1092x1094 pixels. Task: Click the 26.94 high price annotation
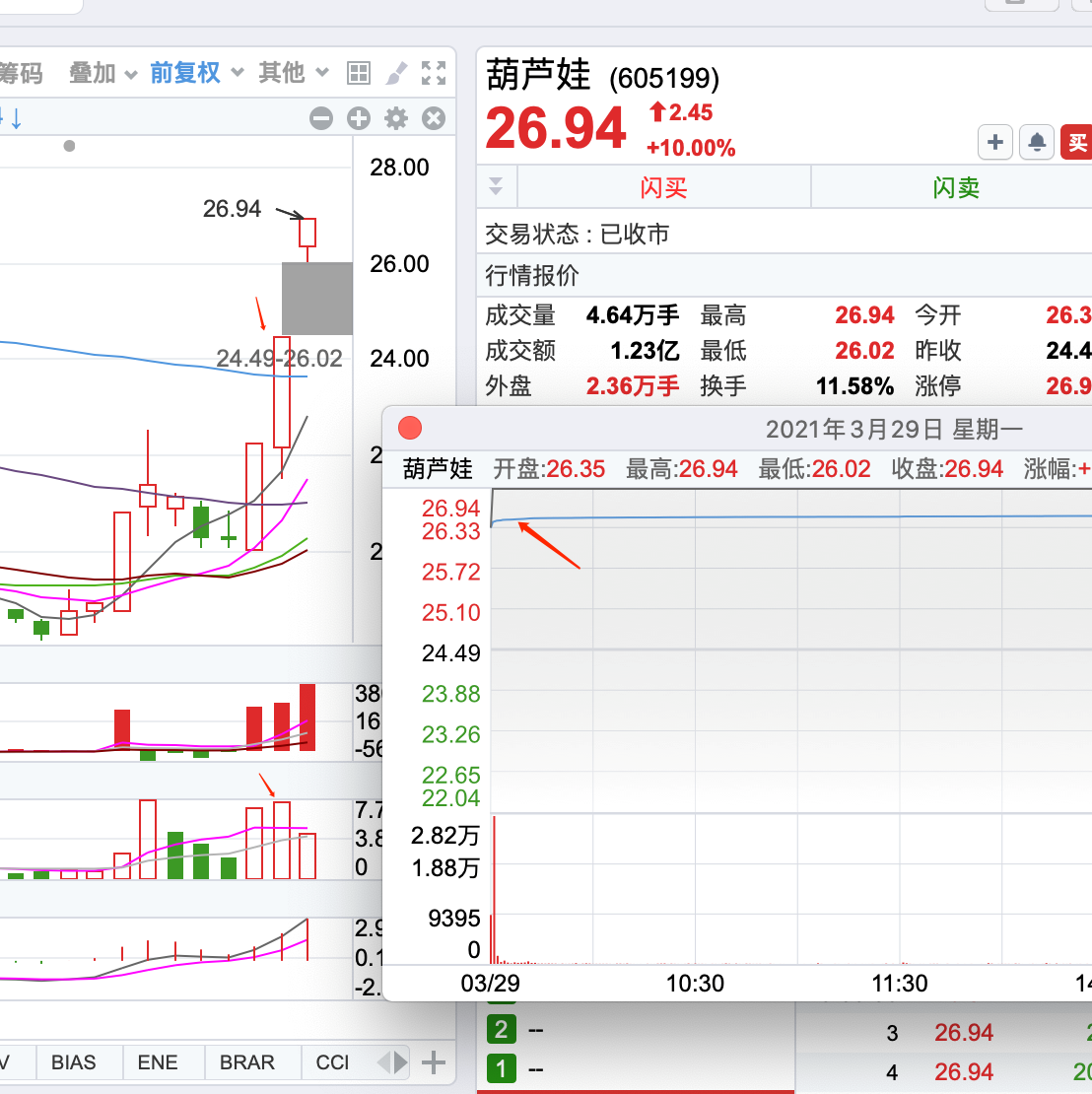[x=232, y=208]
